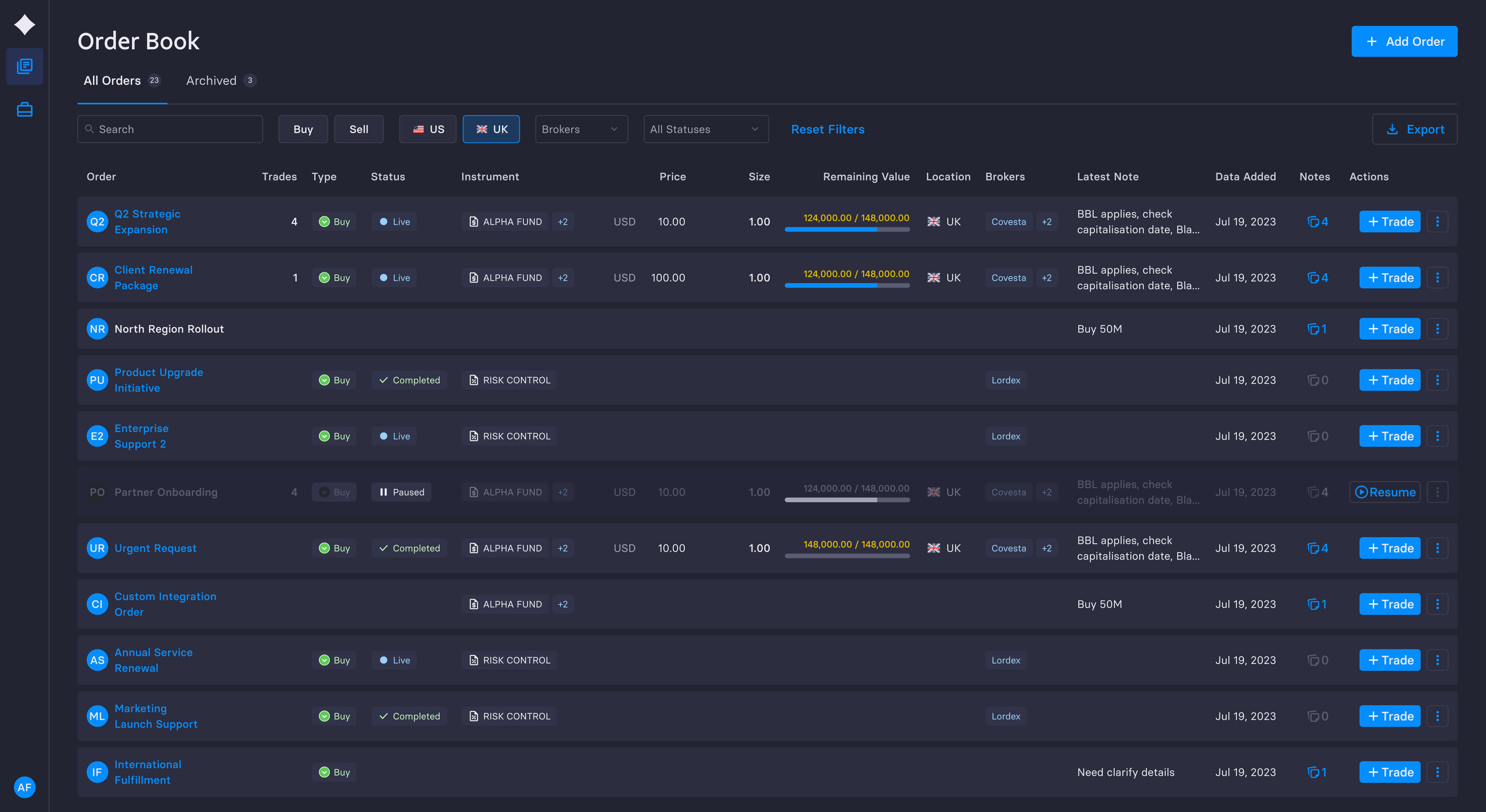Toggle the Sell filter
Viewport: 1486px width, 812px height.
358,129
